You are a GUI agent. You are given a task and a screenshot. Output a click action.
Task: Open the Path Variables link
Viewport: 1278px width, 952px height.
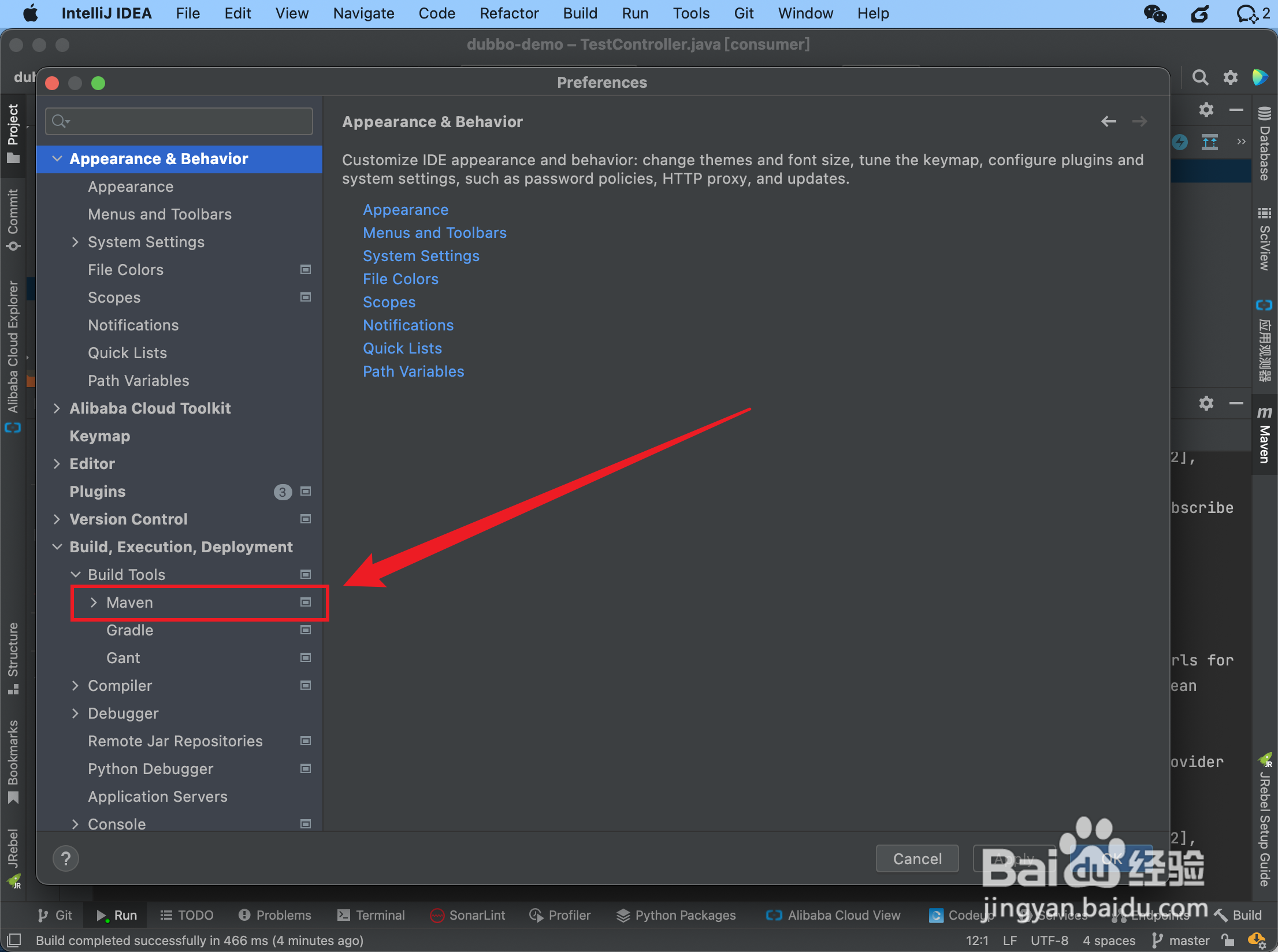tap(414, 371)
